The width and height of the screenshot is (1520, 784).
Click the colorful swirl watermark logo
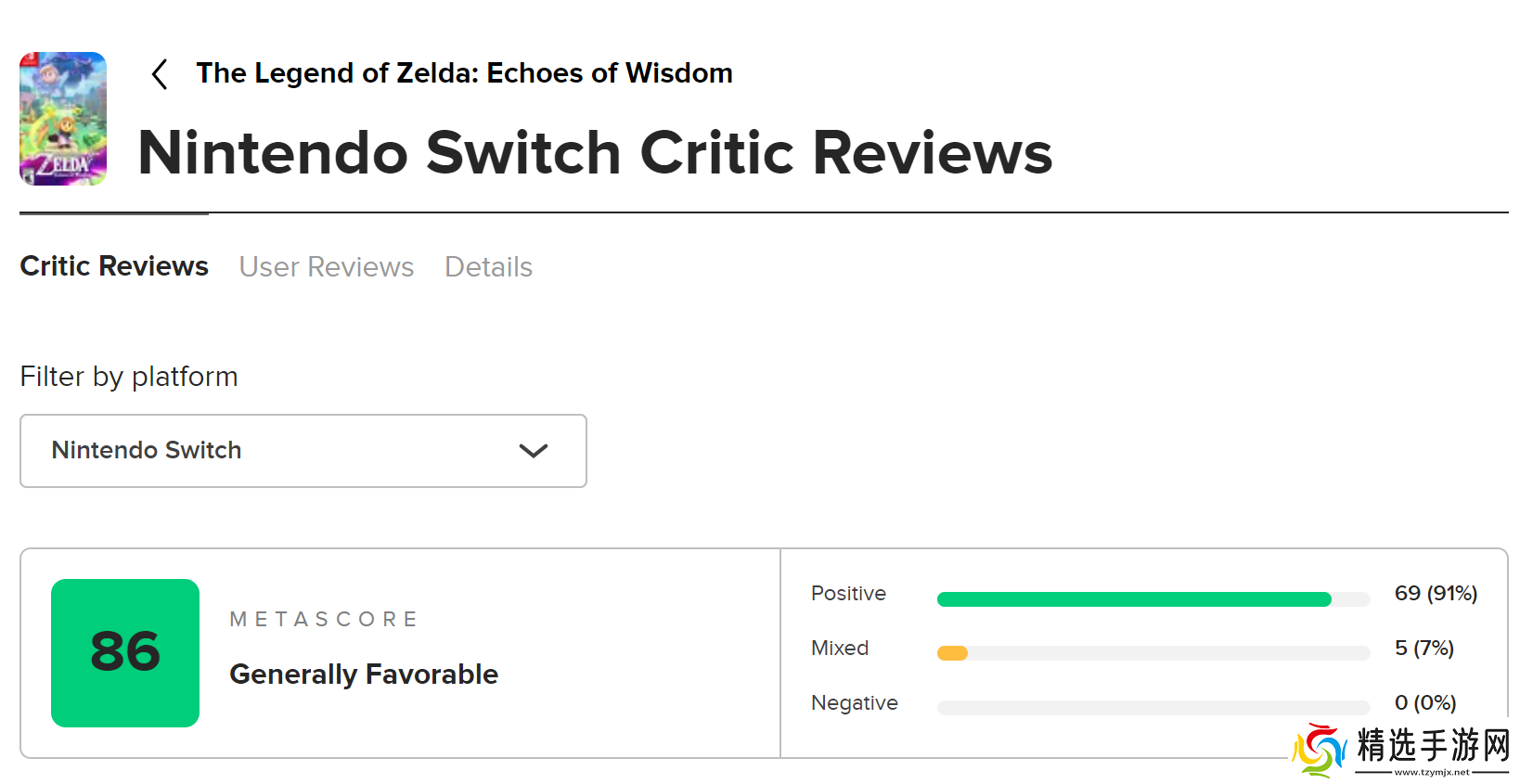click(x=1320, y=750)
